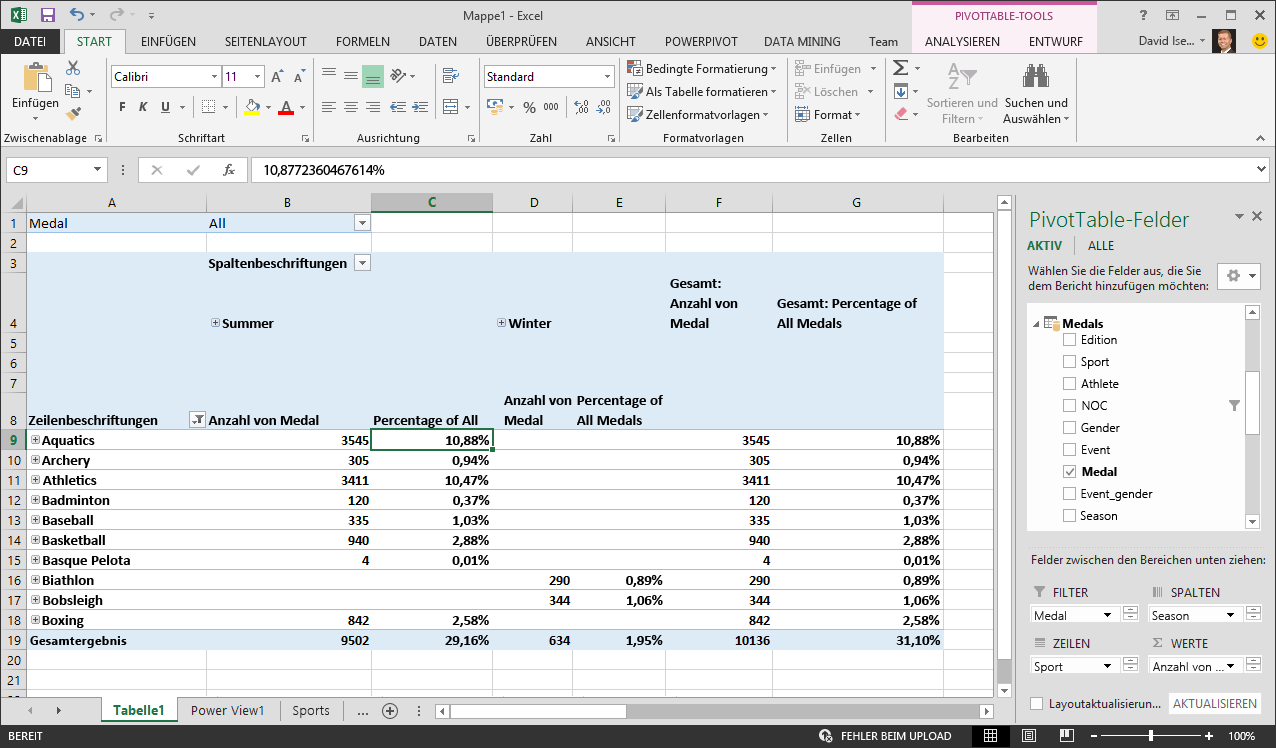Open Bedingte Formatierung menu
The height and width of the screenshot is (748, 1276).
point(703,69)
